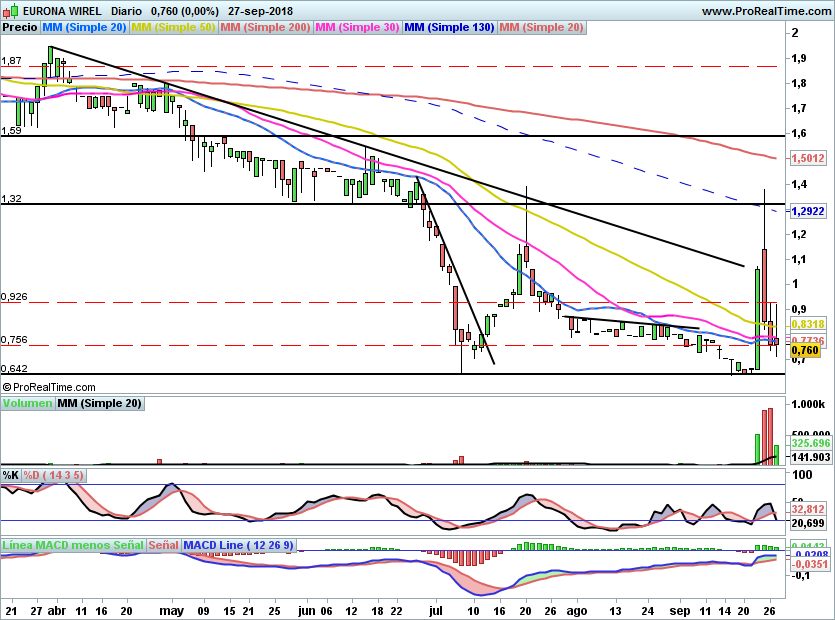Click the 1,2922 moving average value tag
The image size is (835, 620).
point(808,211)
